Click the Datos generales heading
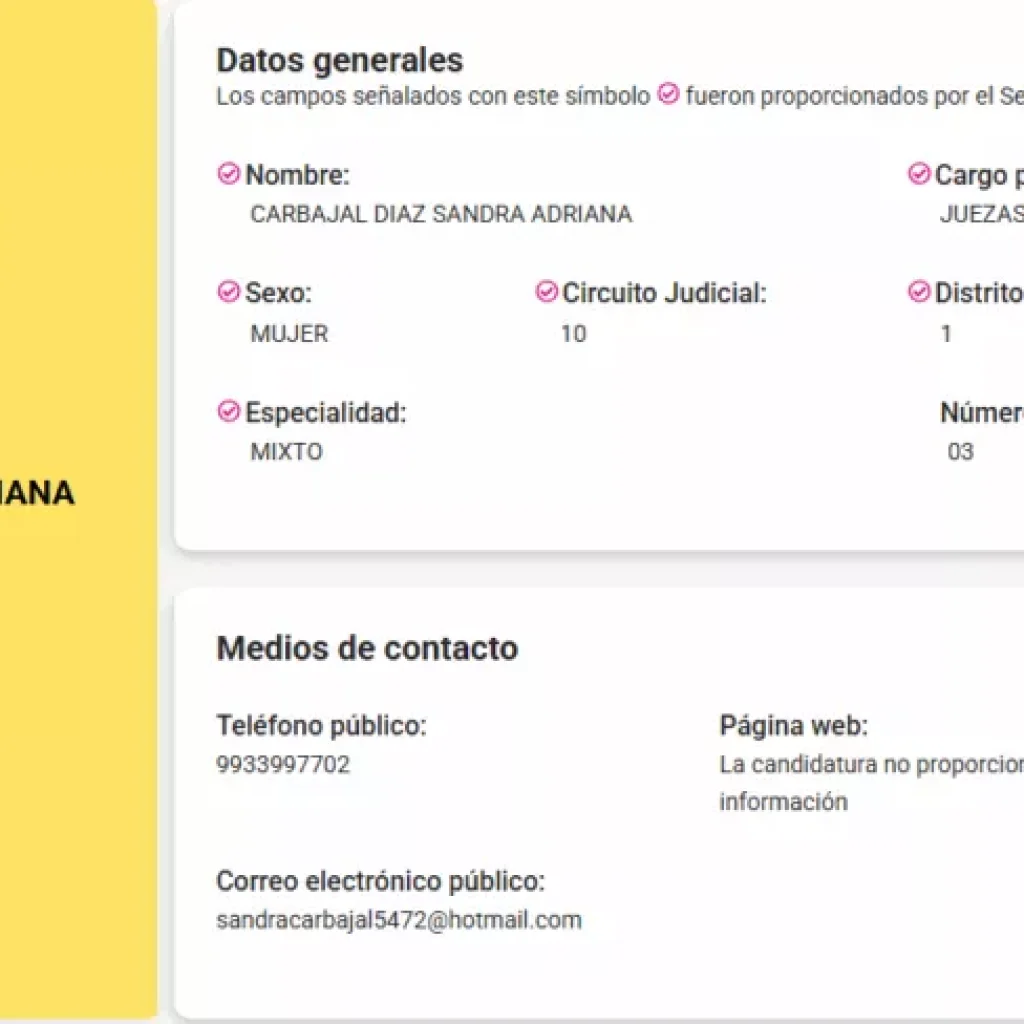The image size is (1024, 1024). point(340,60)
